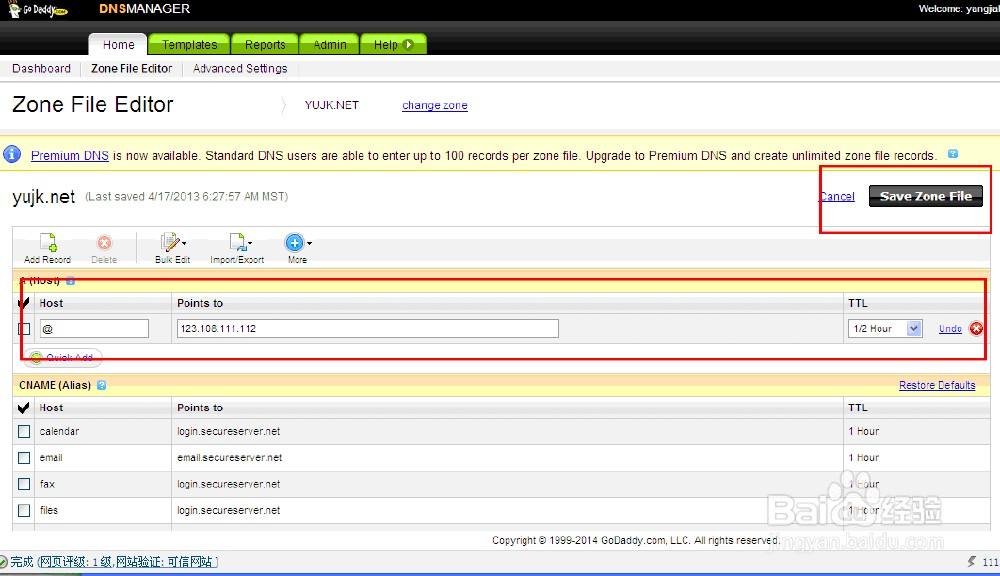The image size is (1000, 576).
Task: Click the browser status bar text
Action: [x=114, y=561]
